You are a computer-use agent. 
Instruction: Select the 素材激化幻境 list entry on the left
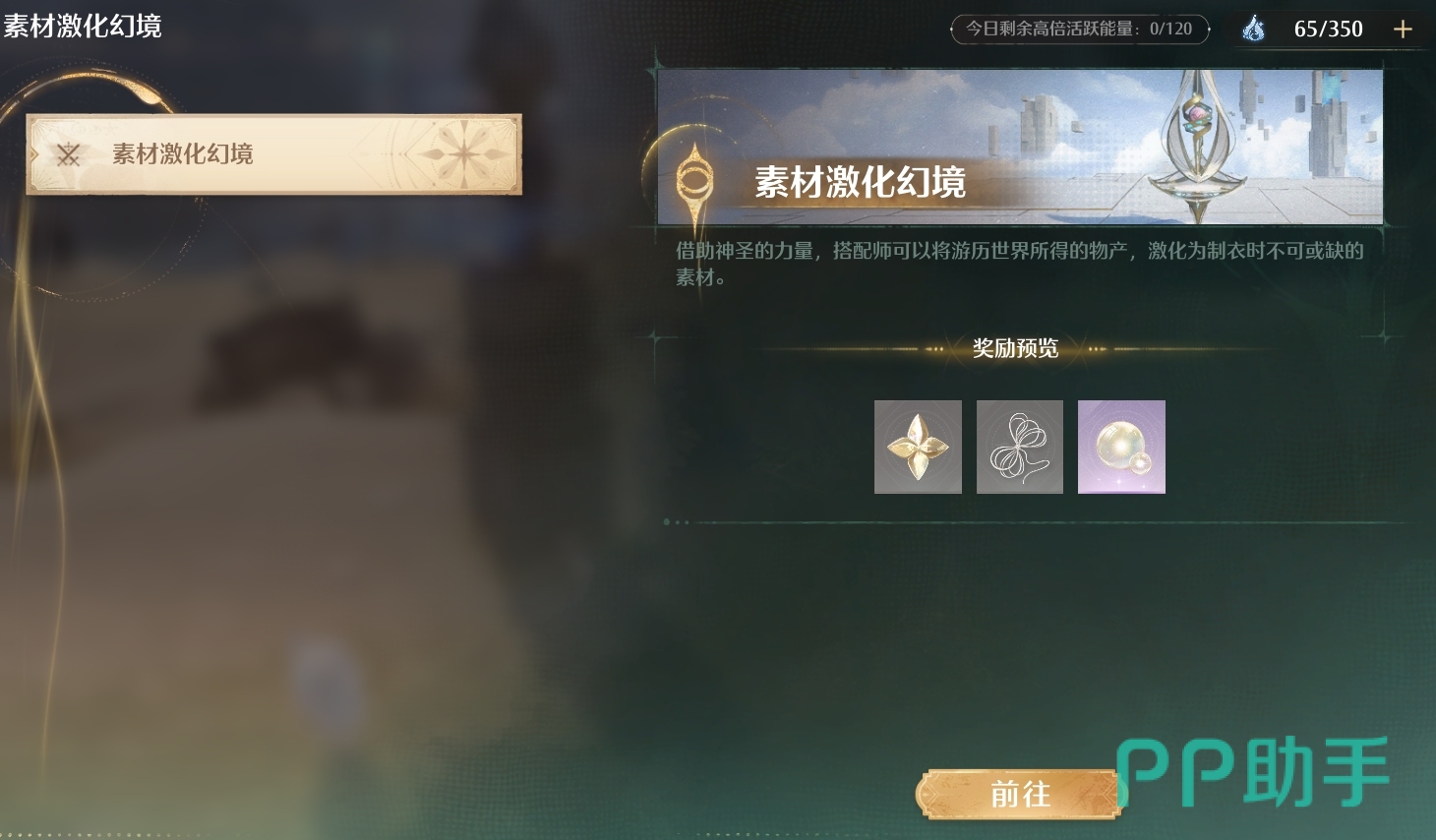(273, 154)
